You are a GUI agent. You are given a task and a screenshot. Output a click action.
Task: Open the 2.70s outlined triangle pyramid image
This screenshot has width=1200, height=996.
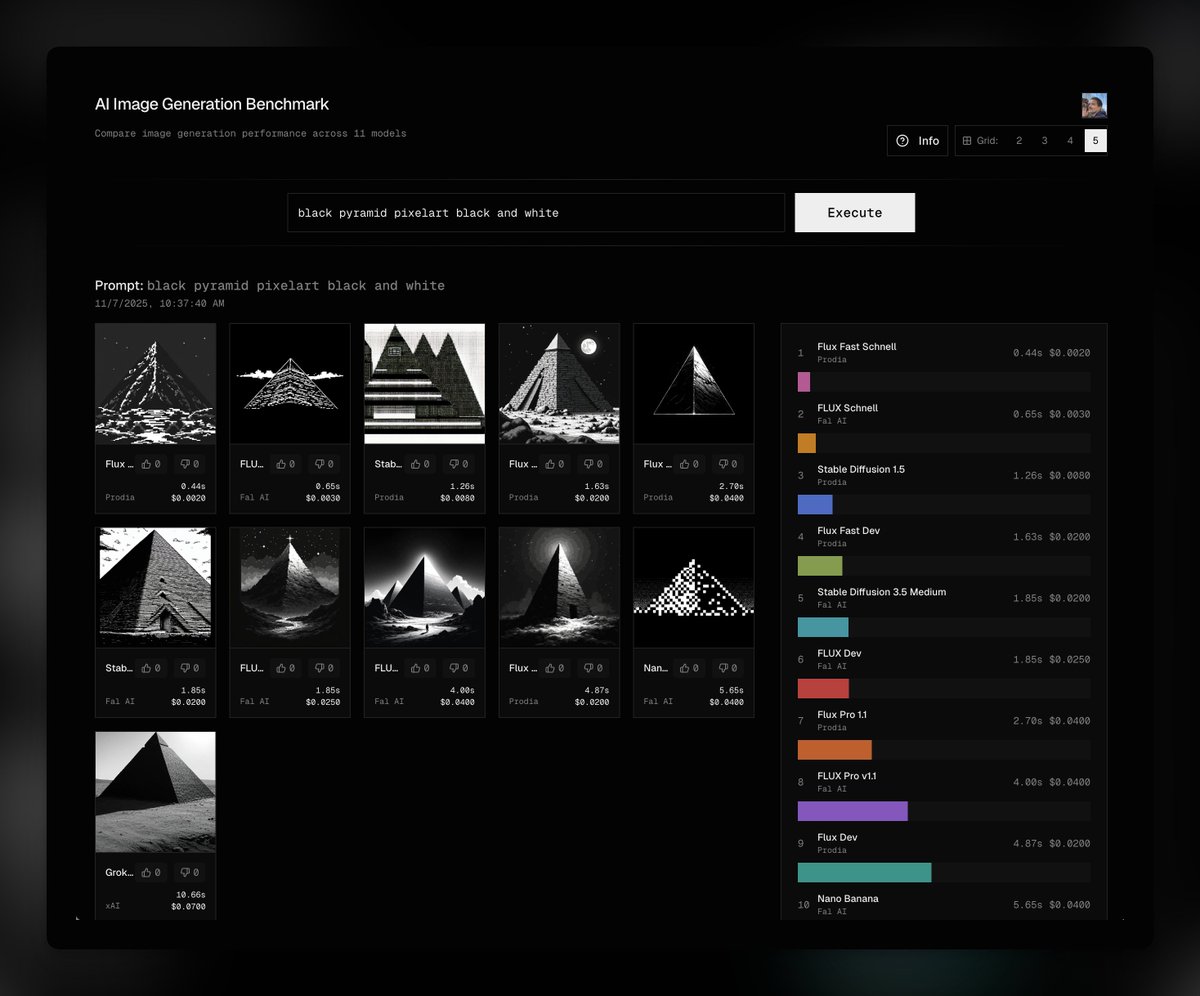pyautogui.click(x=693, y=383)
